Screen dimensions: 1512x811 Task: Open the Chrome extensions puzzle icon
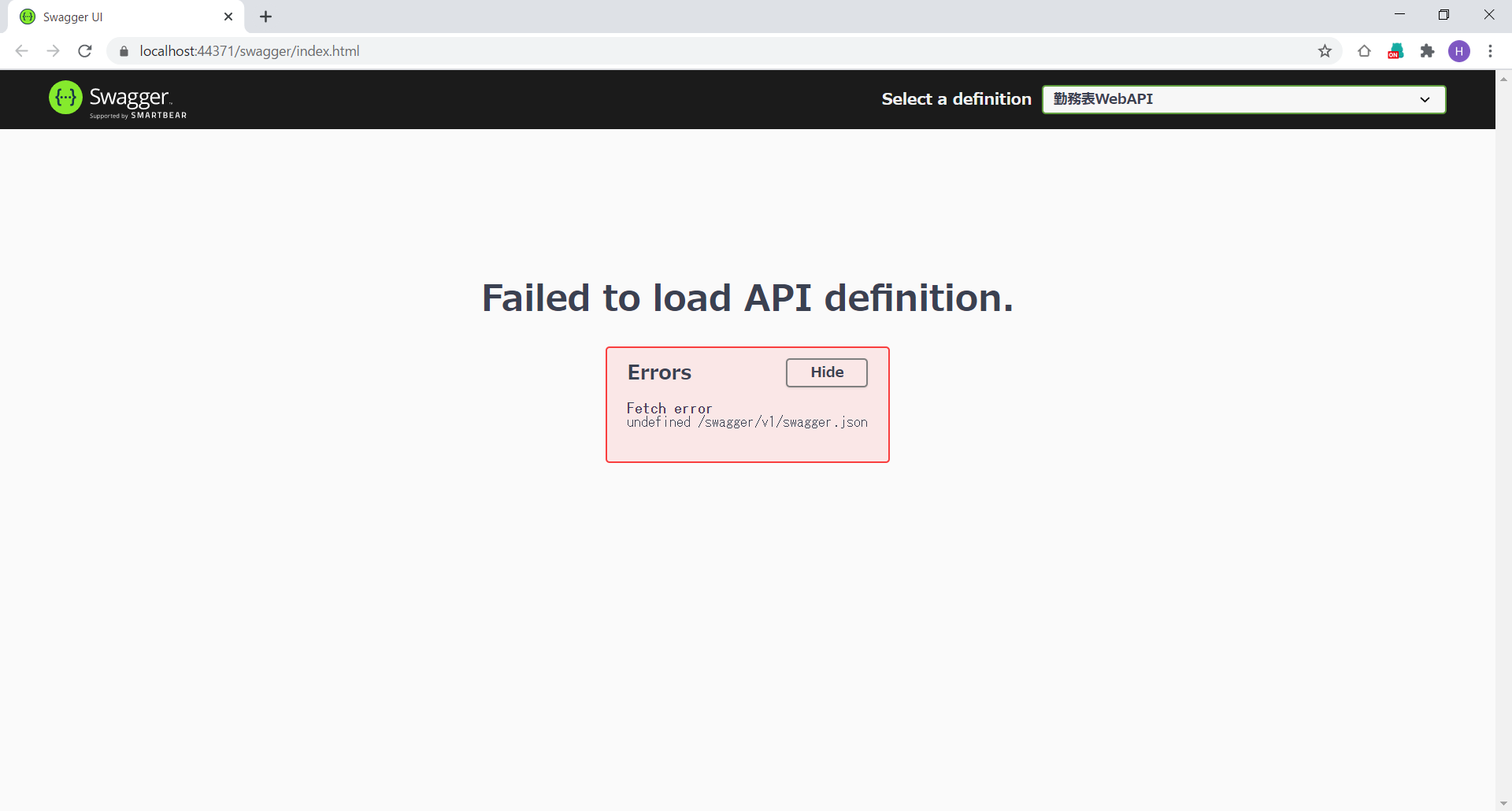pyautogui.click(x=1428, y=50)
